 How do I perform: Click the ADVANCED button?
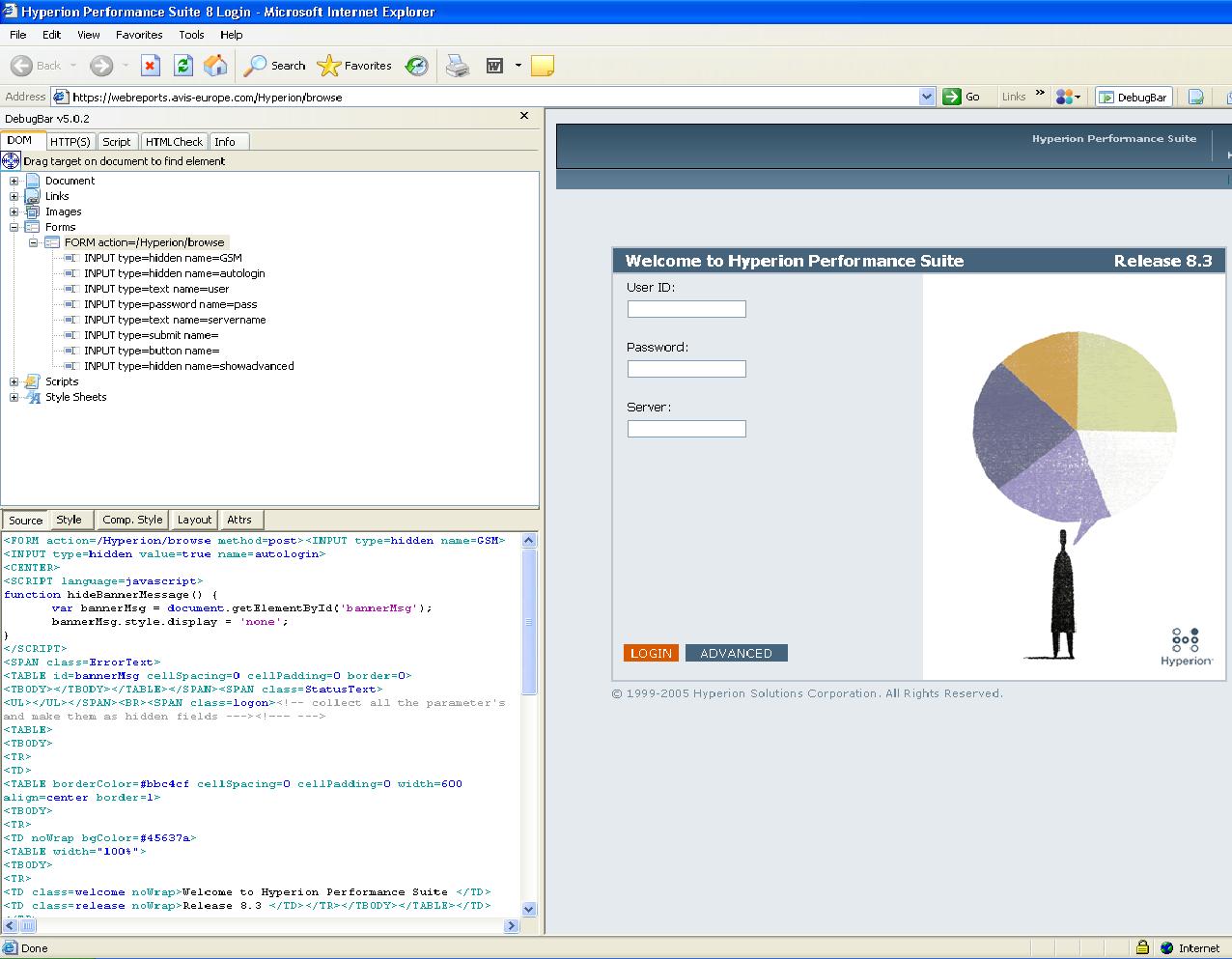[x=737, y=653]
